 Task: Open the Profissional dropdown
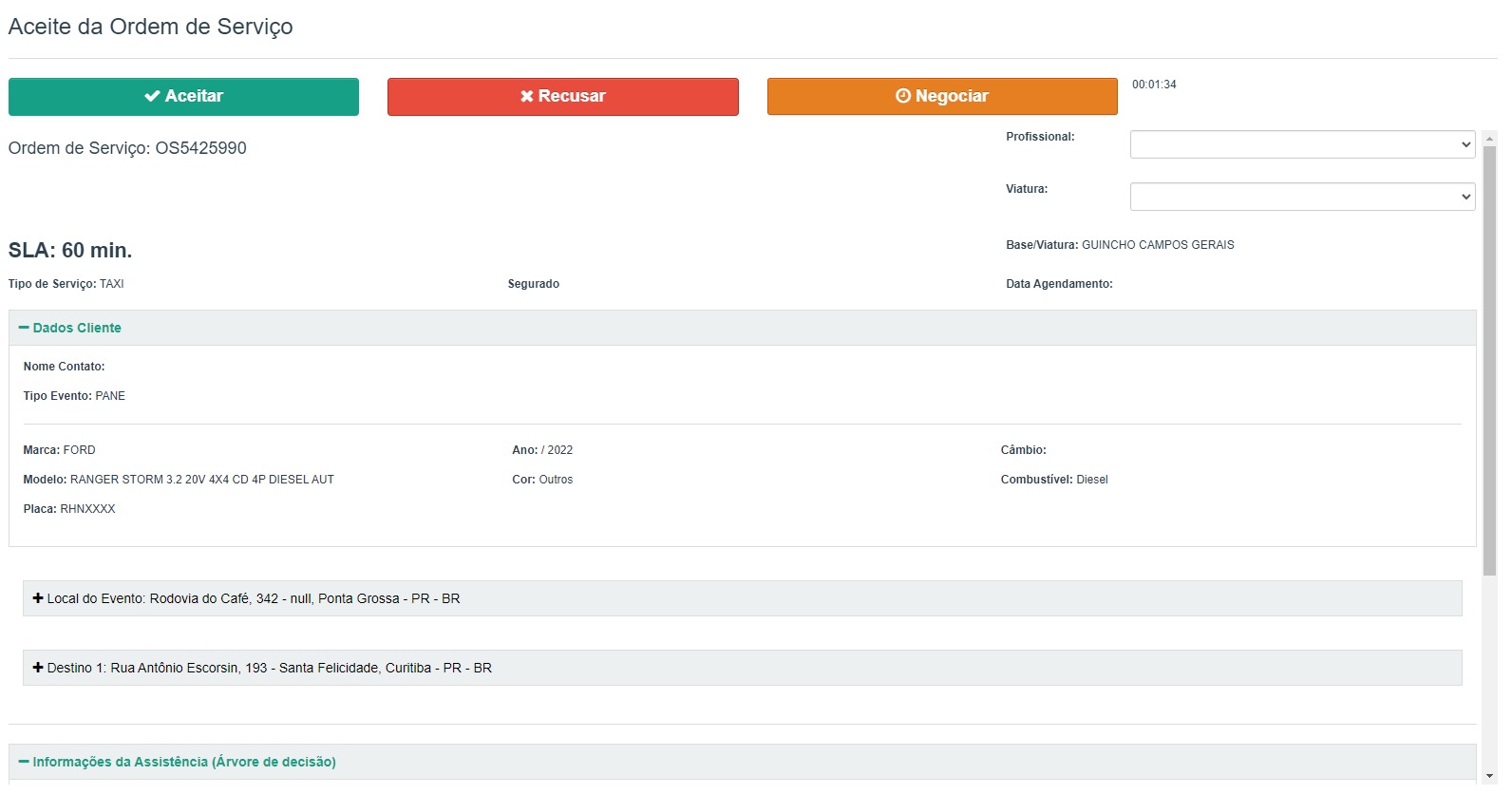1301,144
